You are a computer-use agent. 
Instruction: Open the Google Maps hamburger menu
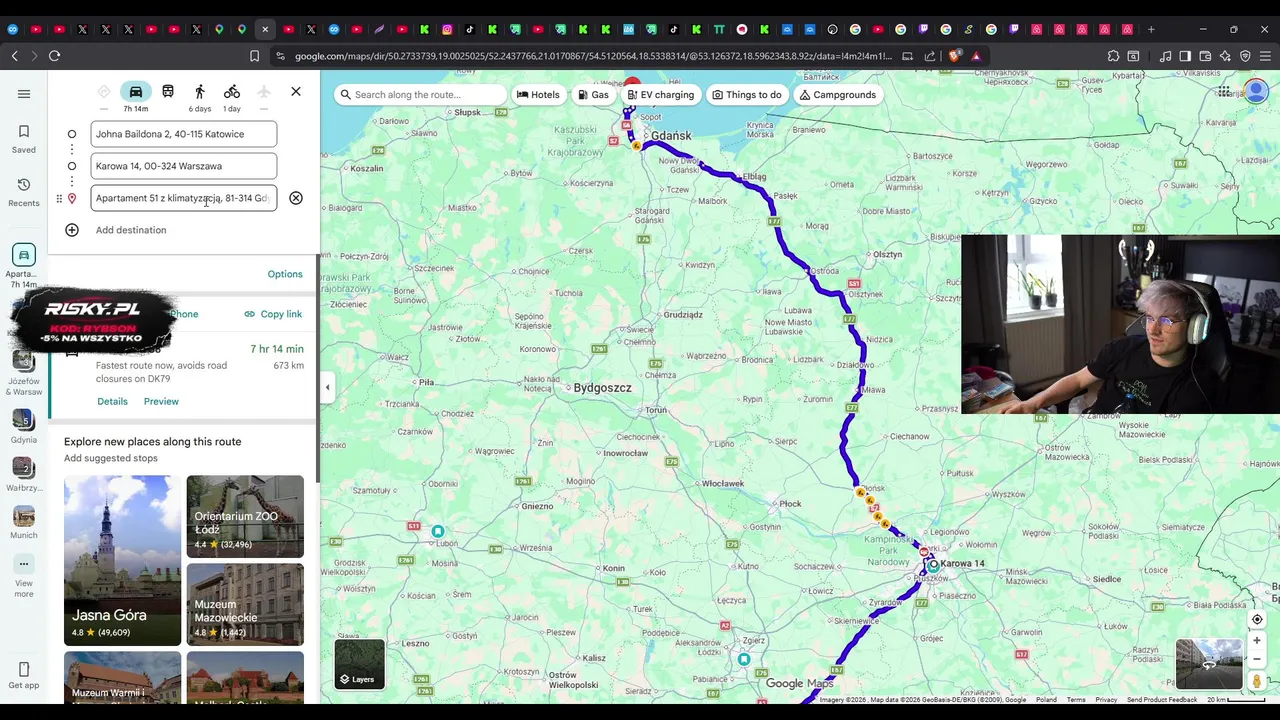(24, 94)
